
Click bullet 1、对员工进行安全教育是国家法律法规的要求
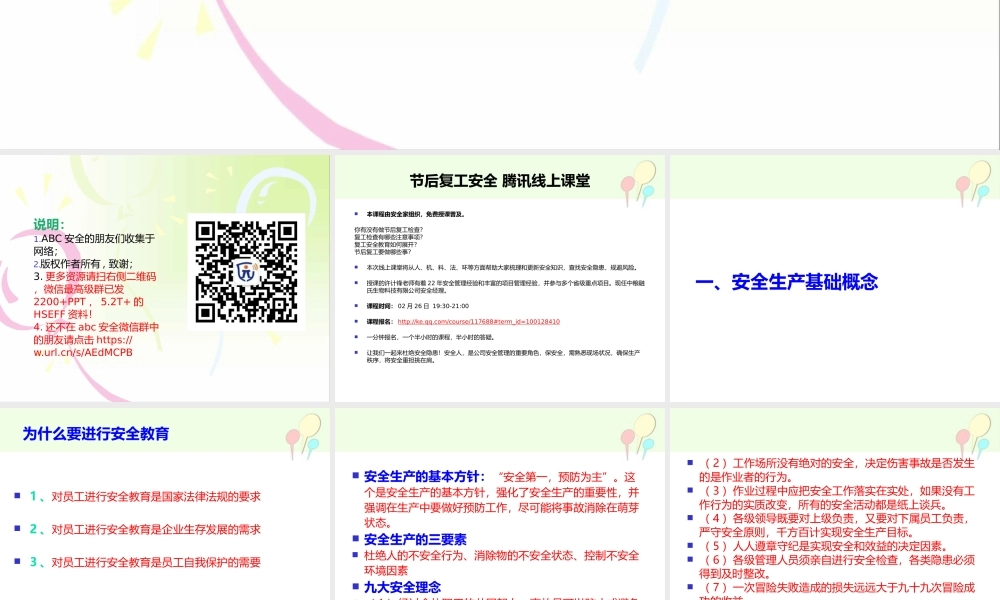[145, 496]
